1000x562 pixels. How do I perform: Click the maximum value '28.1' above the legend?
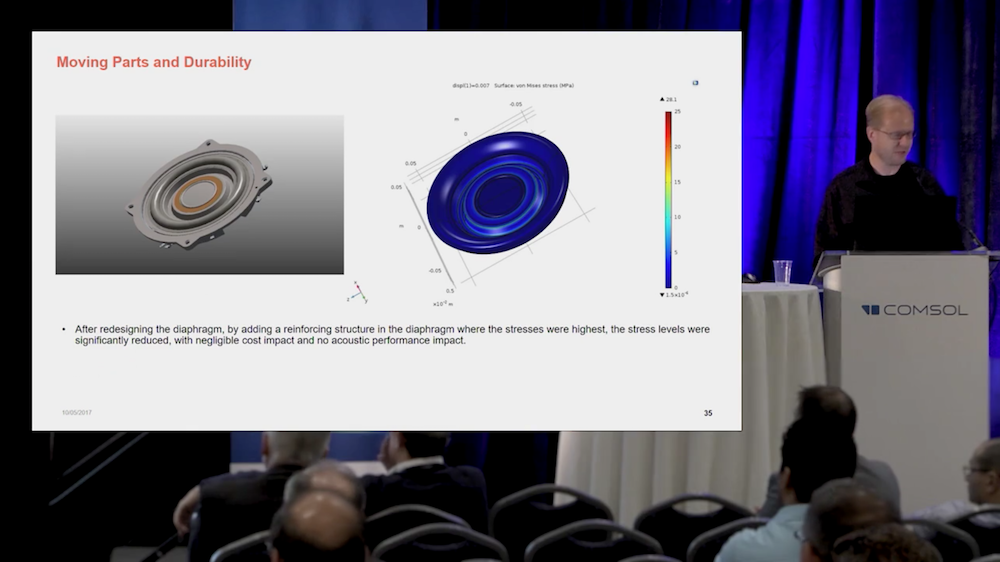click(x=671, y=100)
